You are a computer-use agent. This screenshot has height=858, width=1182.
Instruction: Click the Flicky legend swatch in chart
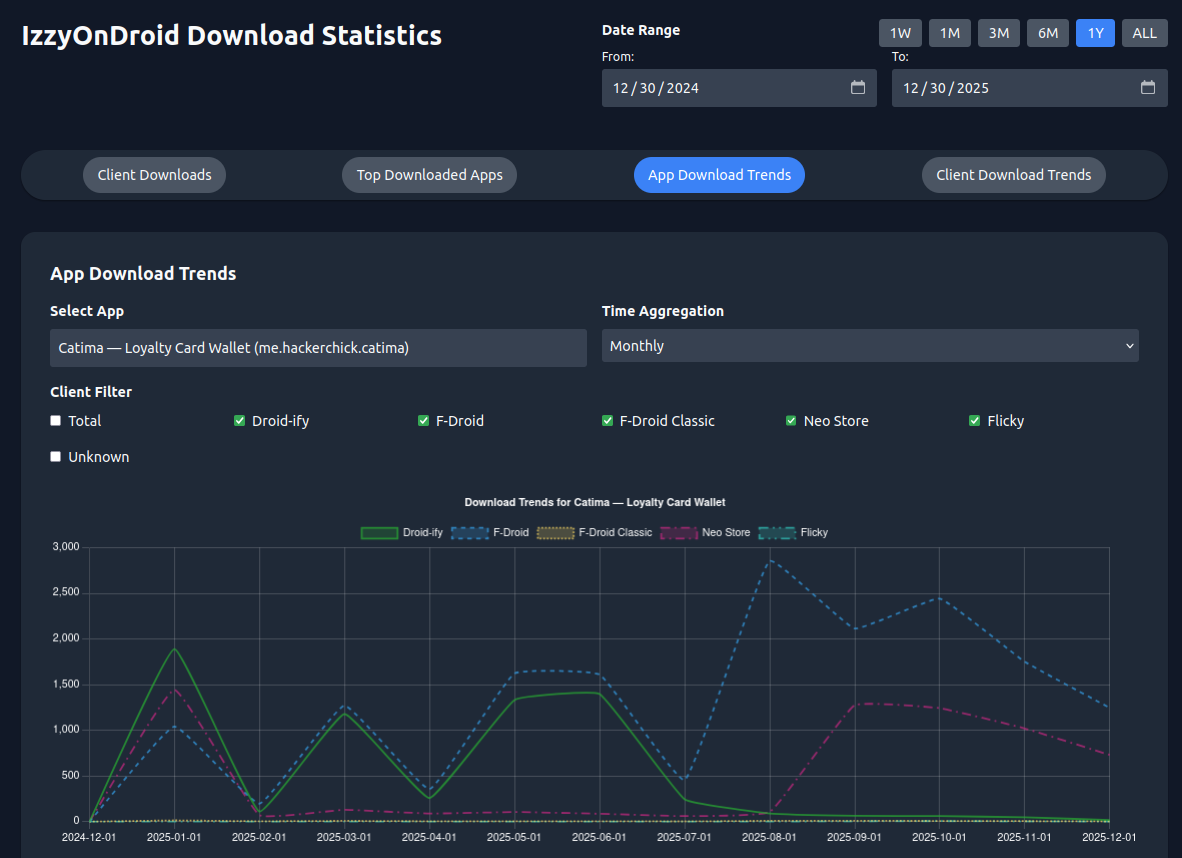[x=777, y=533]
